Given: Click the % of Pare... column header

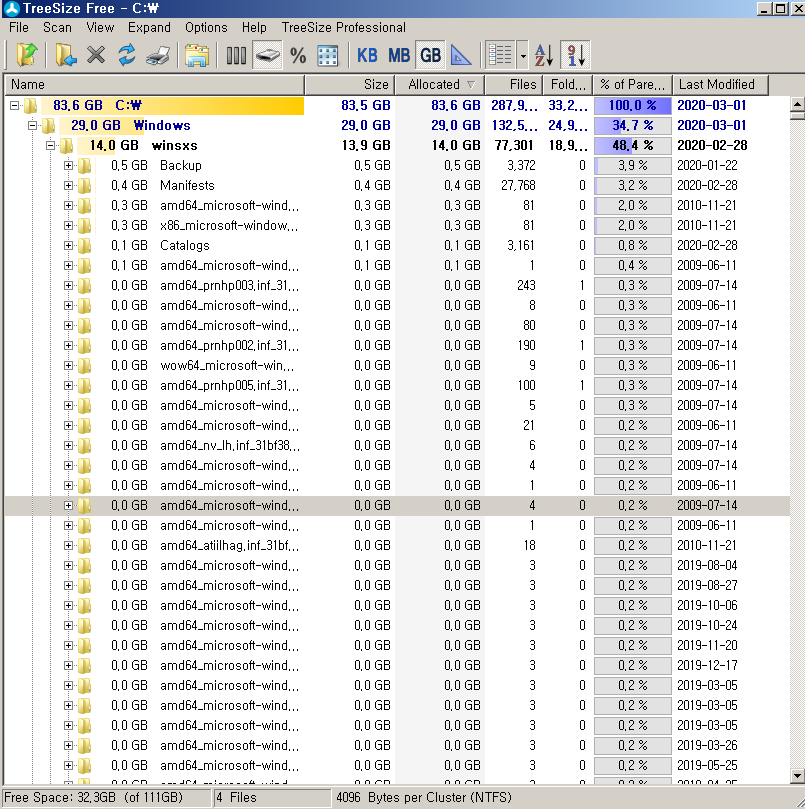Looking at the screenshot, I should (633, 85).
